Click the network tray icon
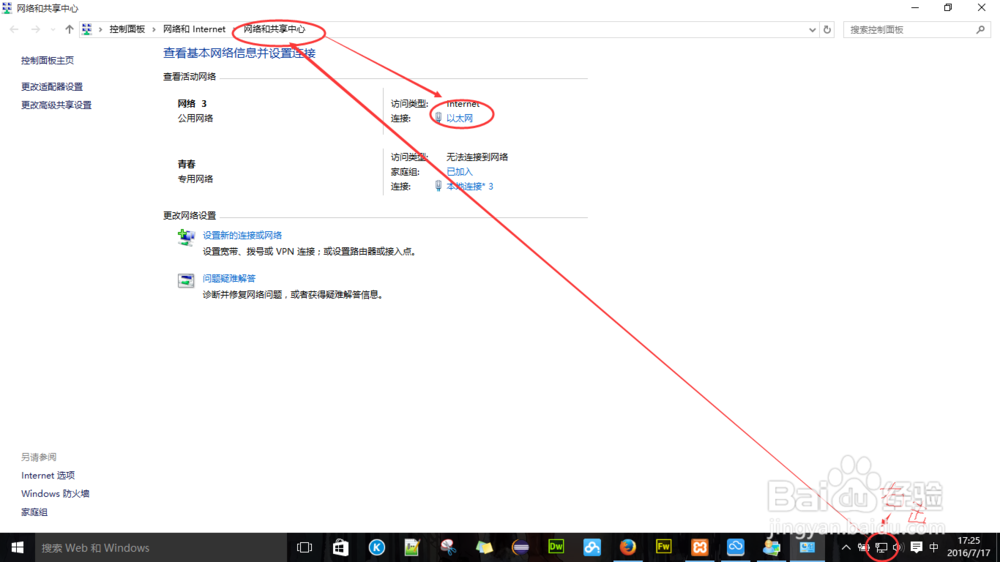Viewport: 1000px width, 562px height. point(881,547)
